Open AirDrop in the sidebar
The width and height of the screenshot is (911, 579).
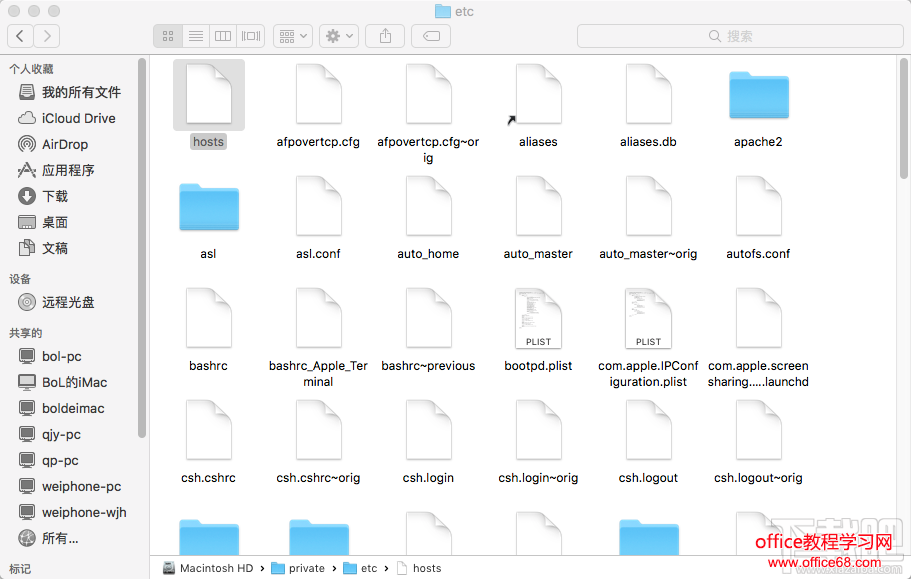point(64,144)
